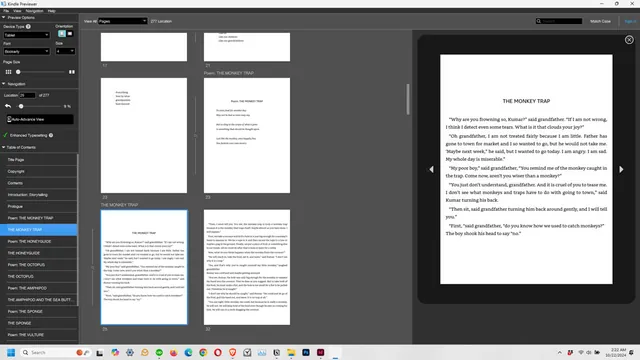Image resolution: width=640 pixels, height=360 pixels.
Task: Open Poem: THE MONKEY TRAP page thumbnail
Action: pos(247,136)
